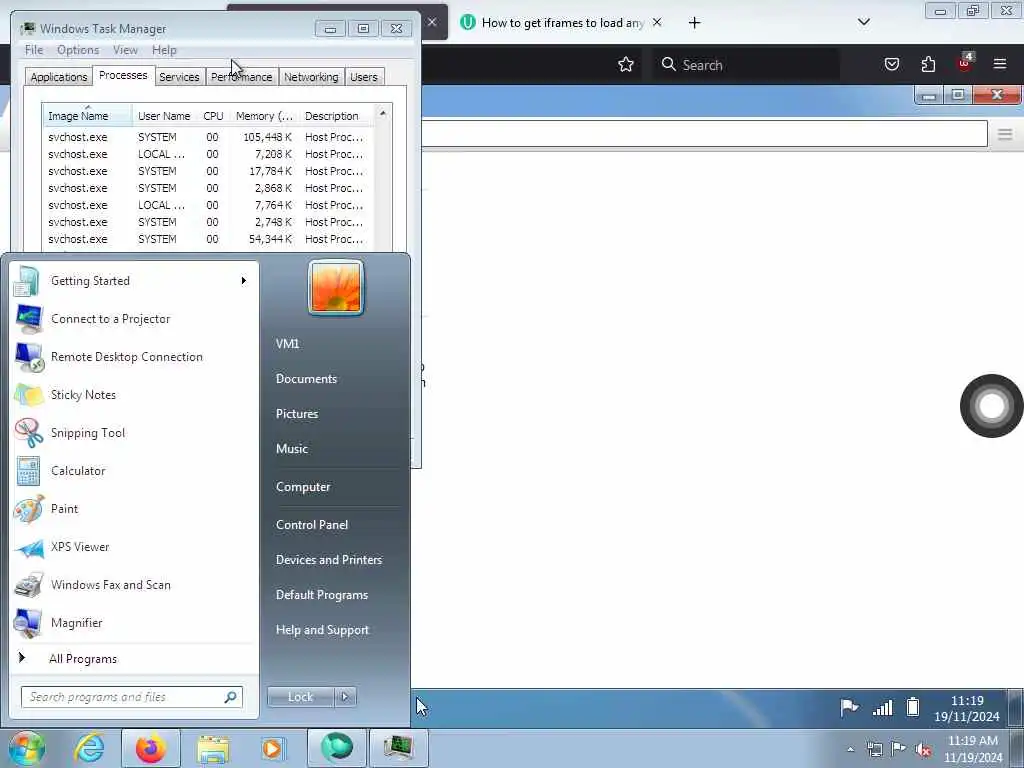
Task: Select svchost.exe row using 105,448 K
Action: 208,137
